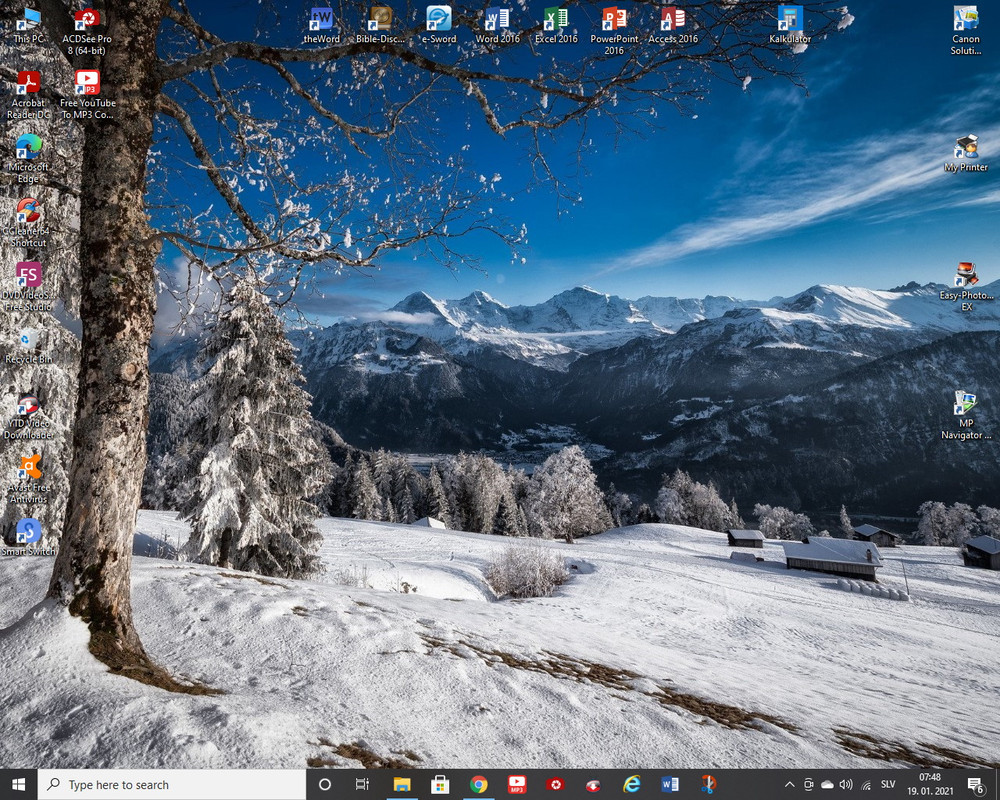Open the network Wi-Fi tray icon

(866, 785)
